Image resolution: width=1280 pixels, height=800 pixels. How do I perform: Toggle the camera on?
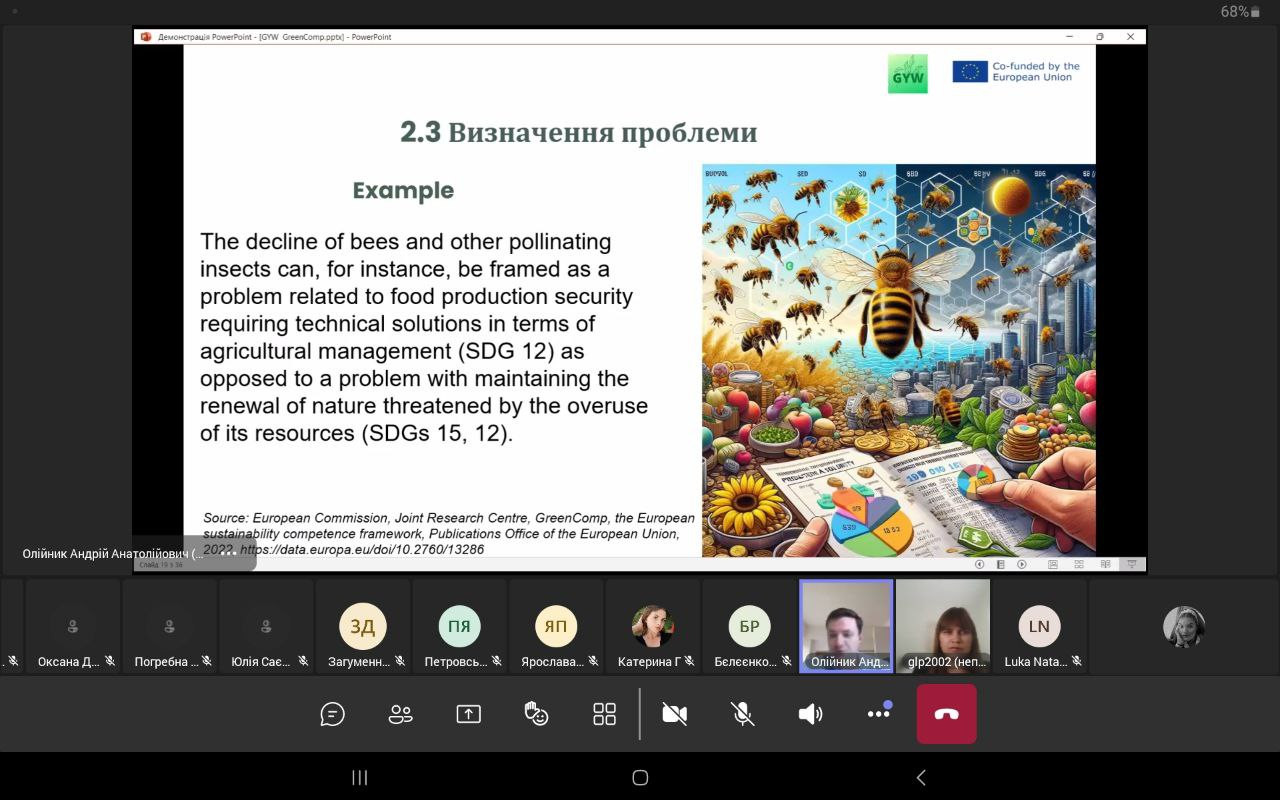click(675, 714)
